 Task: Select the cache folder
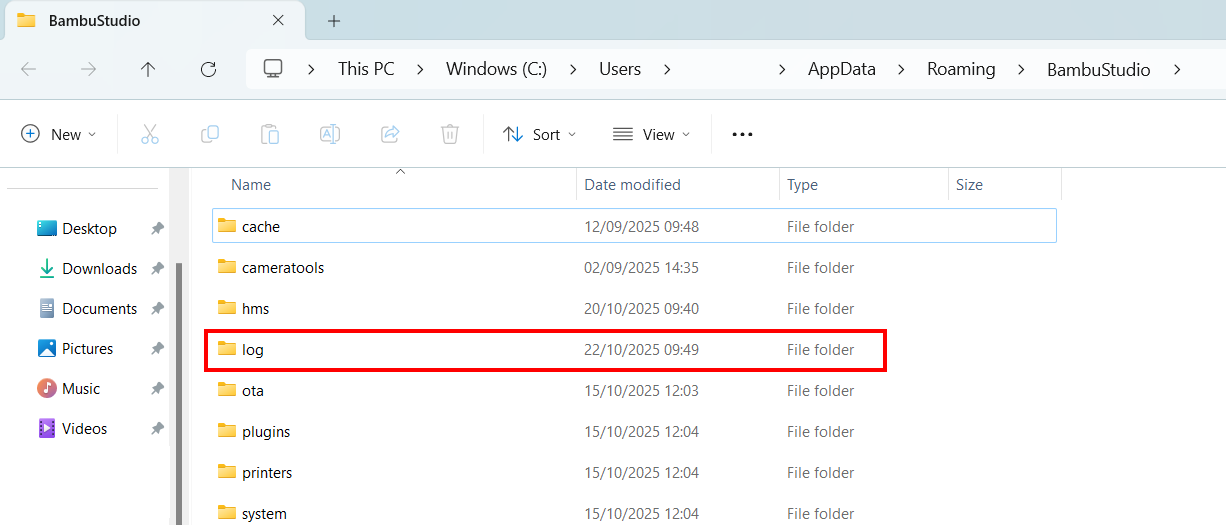[634, 226]
